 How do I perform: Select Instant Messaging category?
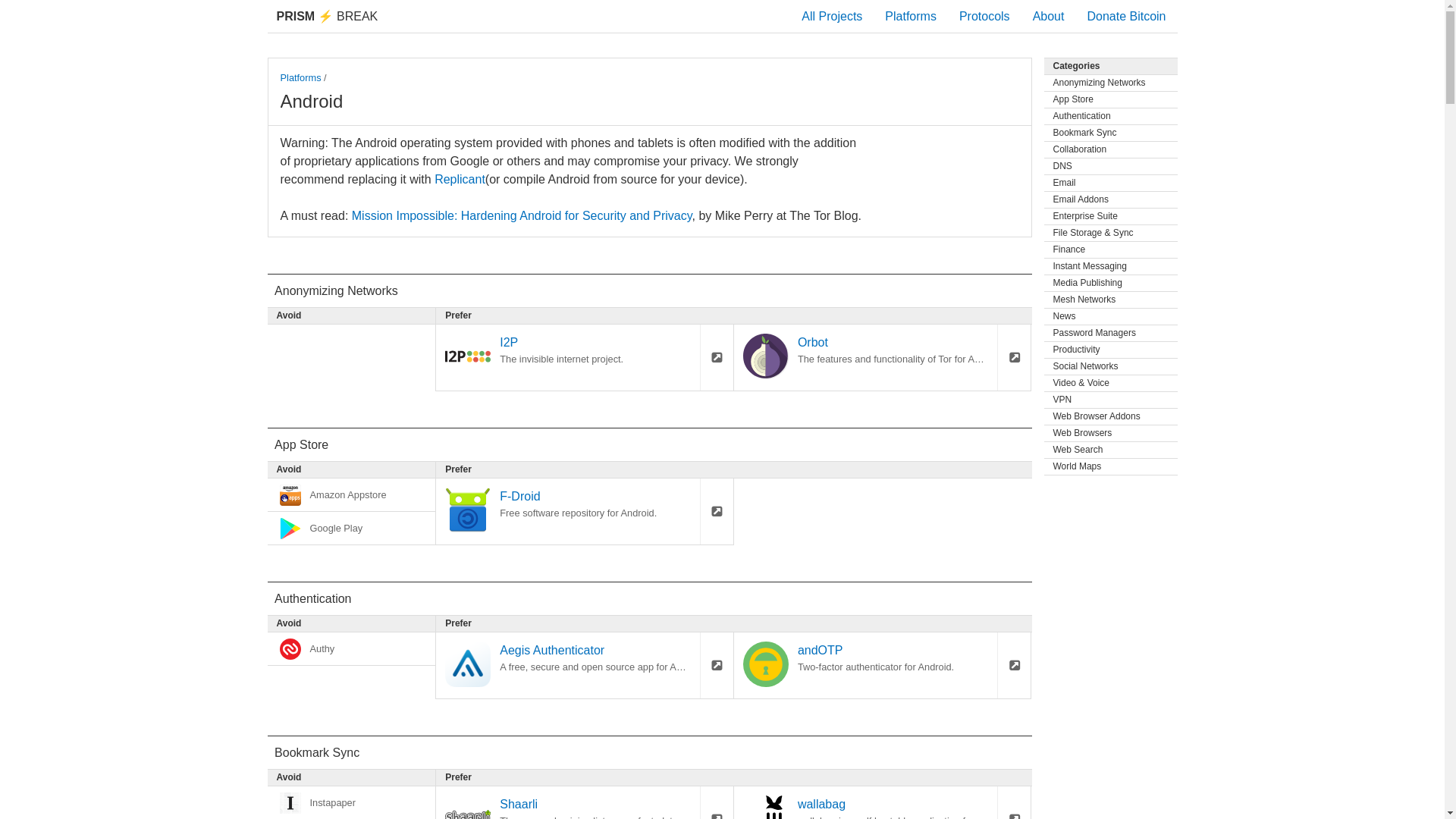coord(1110,266)
